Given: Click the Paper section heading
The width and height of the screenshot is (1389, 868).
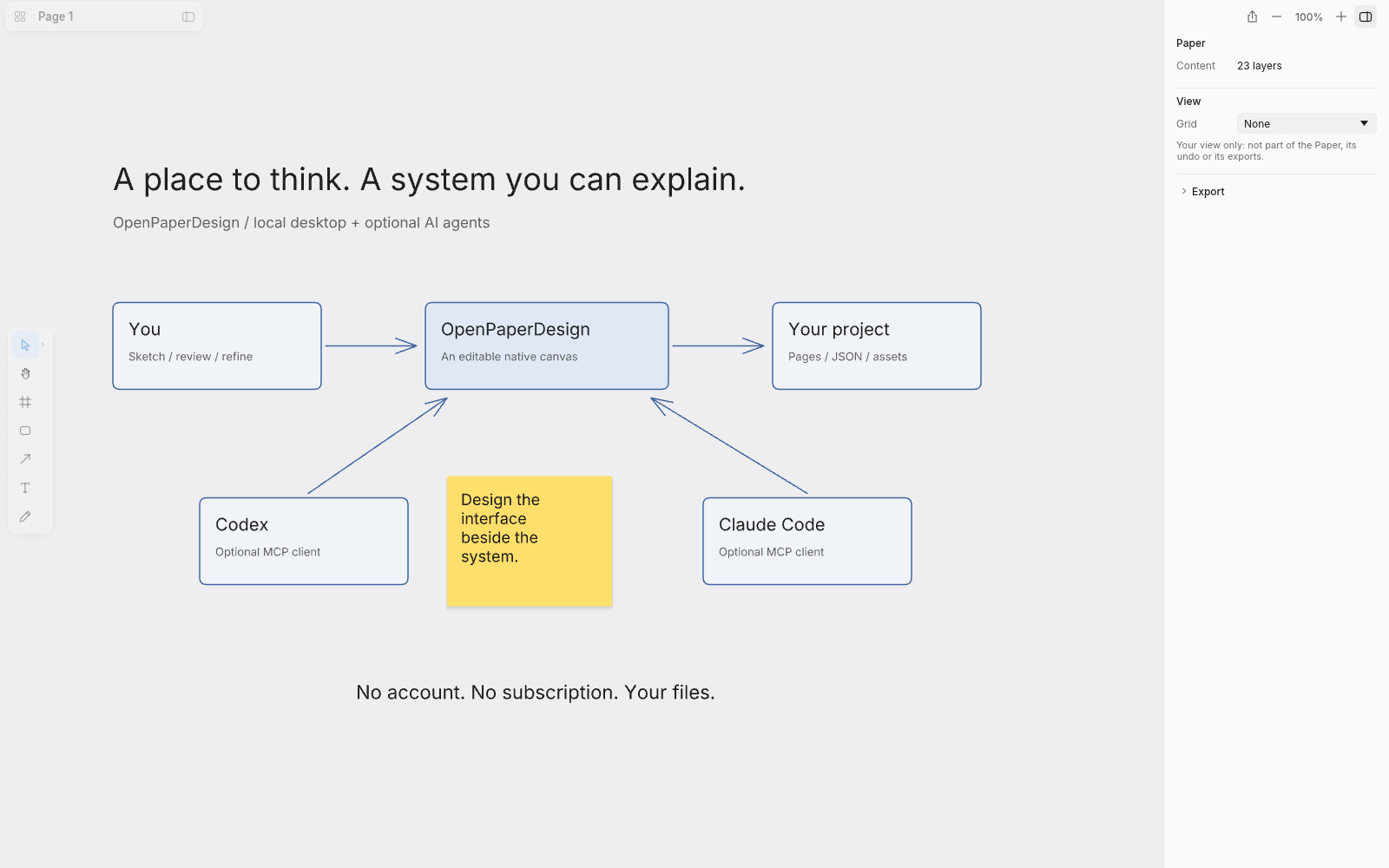Looking at the screenshot, I should tap(1190, 43).
